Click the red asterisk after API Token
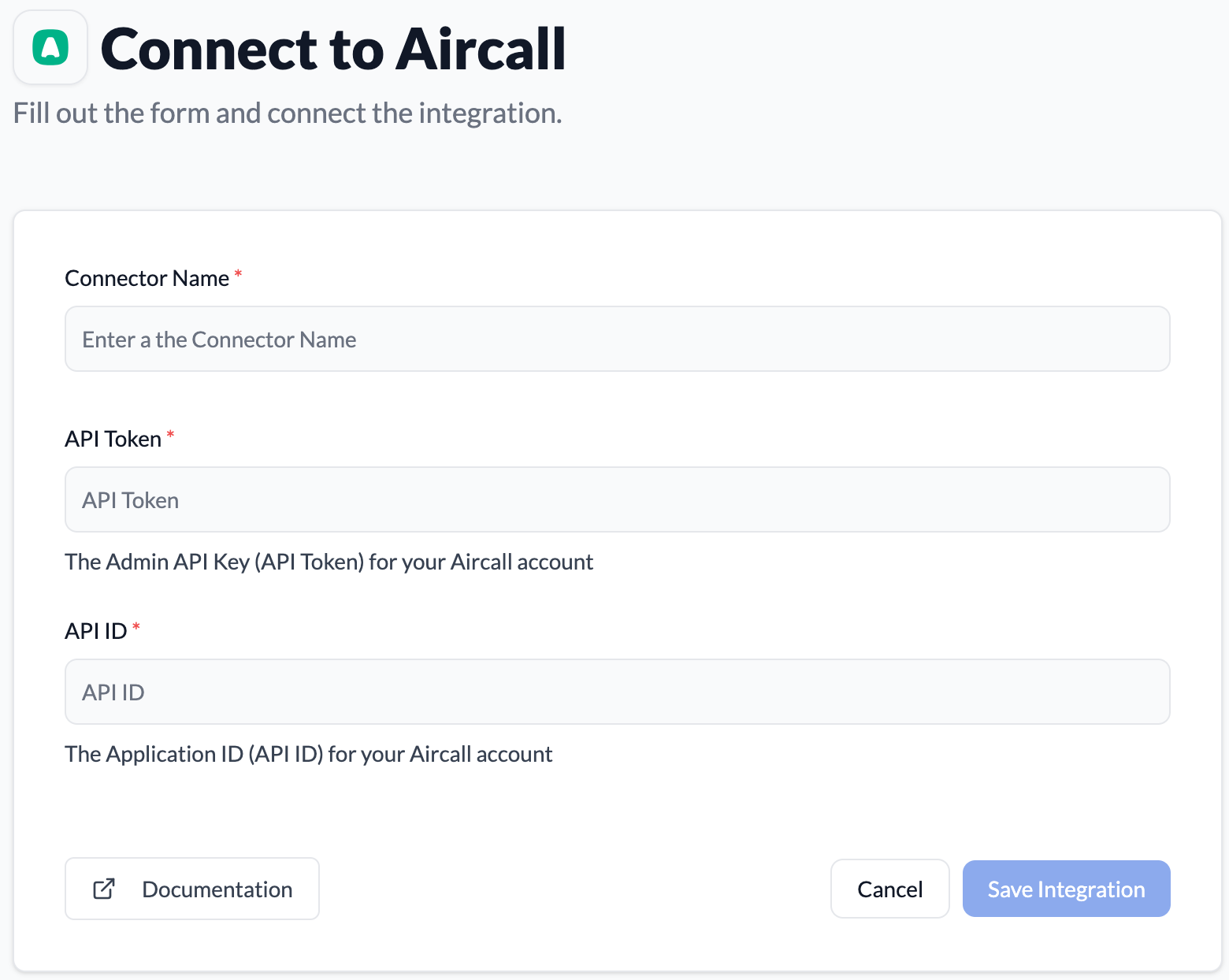 click(170, 434)
